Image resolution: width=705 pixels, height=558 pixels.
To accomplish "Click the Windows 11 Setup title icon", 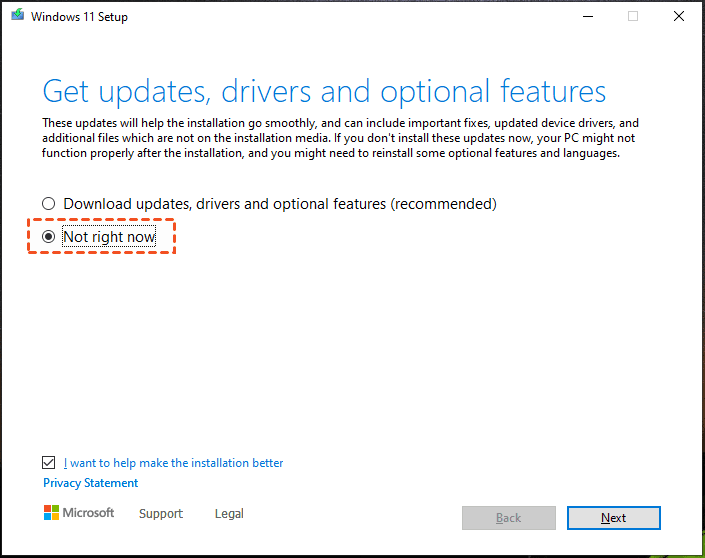I will (x=18, y=15).
